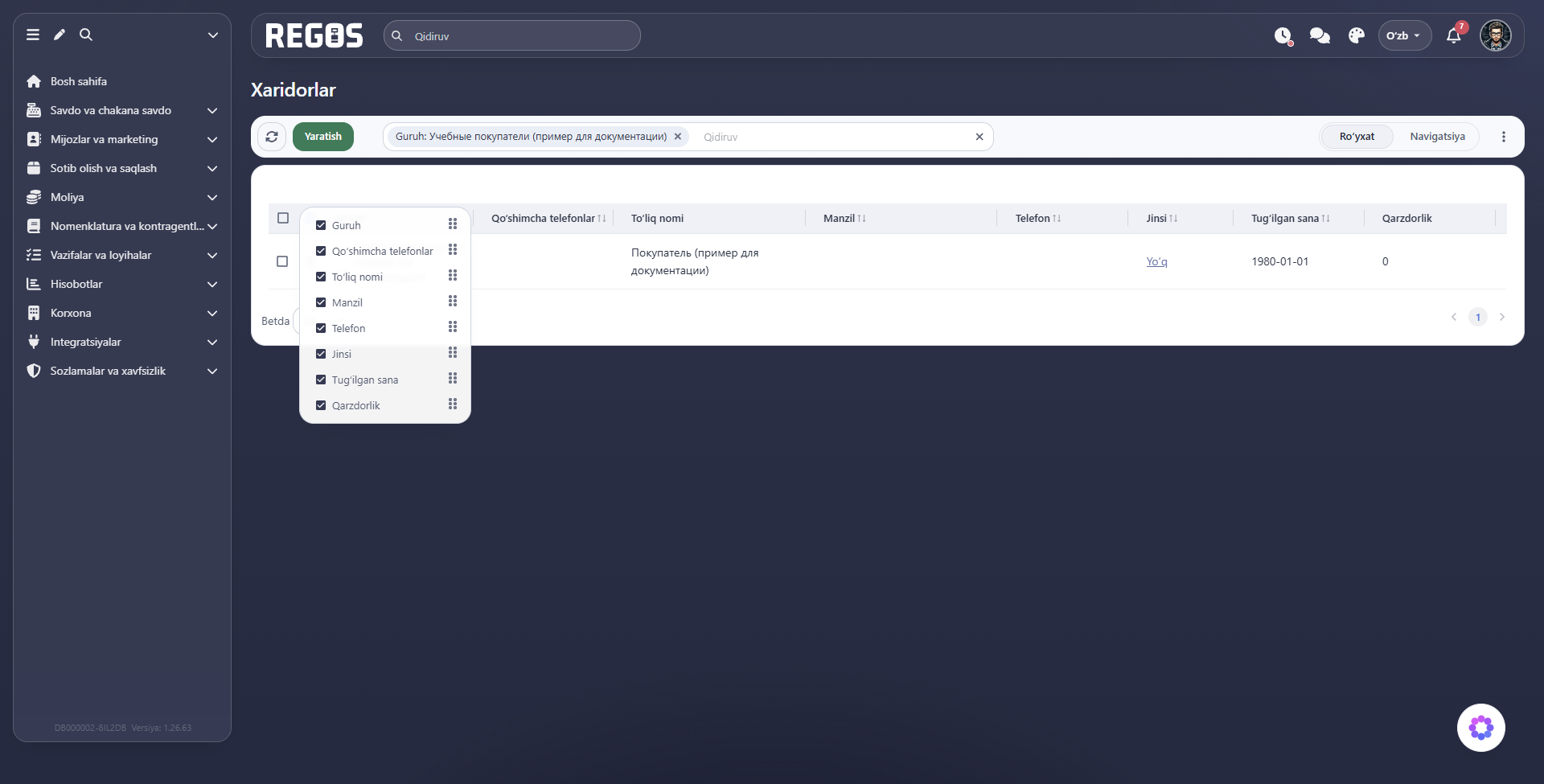Screen dimensions: 1544x784
Task: Remove the Guruh filter chip
Action: pos(678,137)
